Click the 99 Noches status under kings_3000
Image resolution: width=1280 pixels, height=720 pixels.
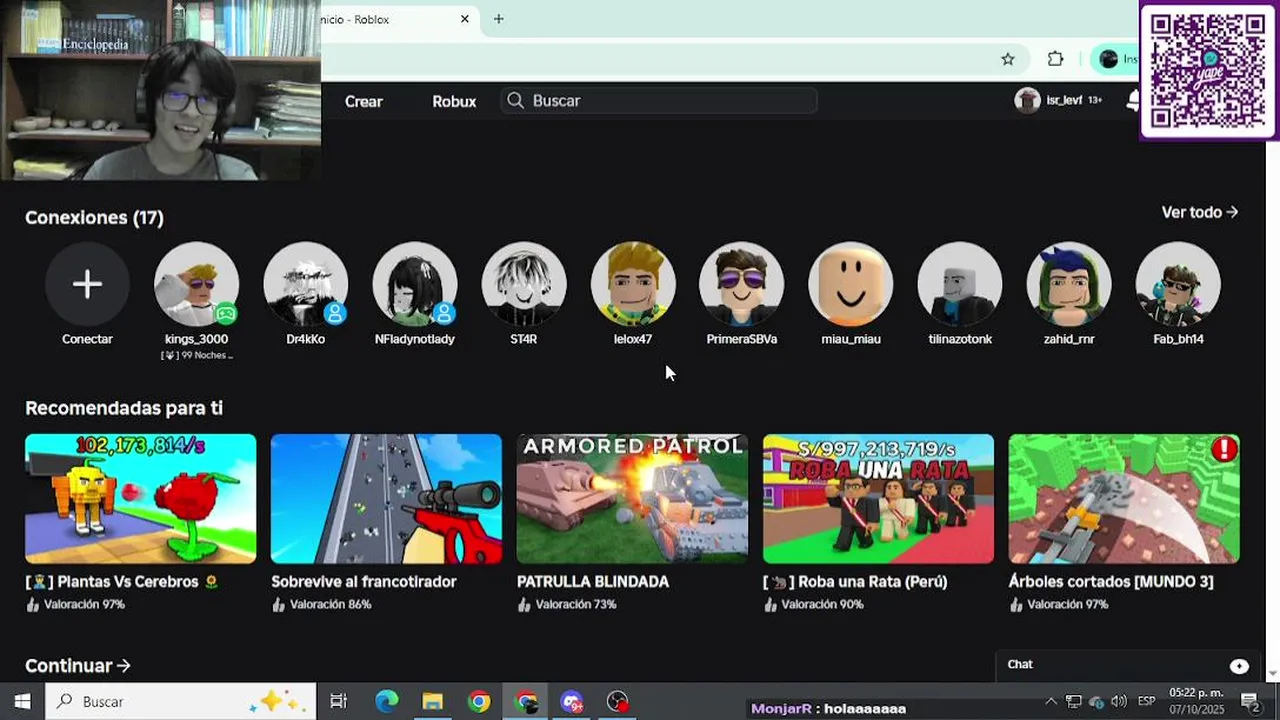click(196, 356)
